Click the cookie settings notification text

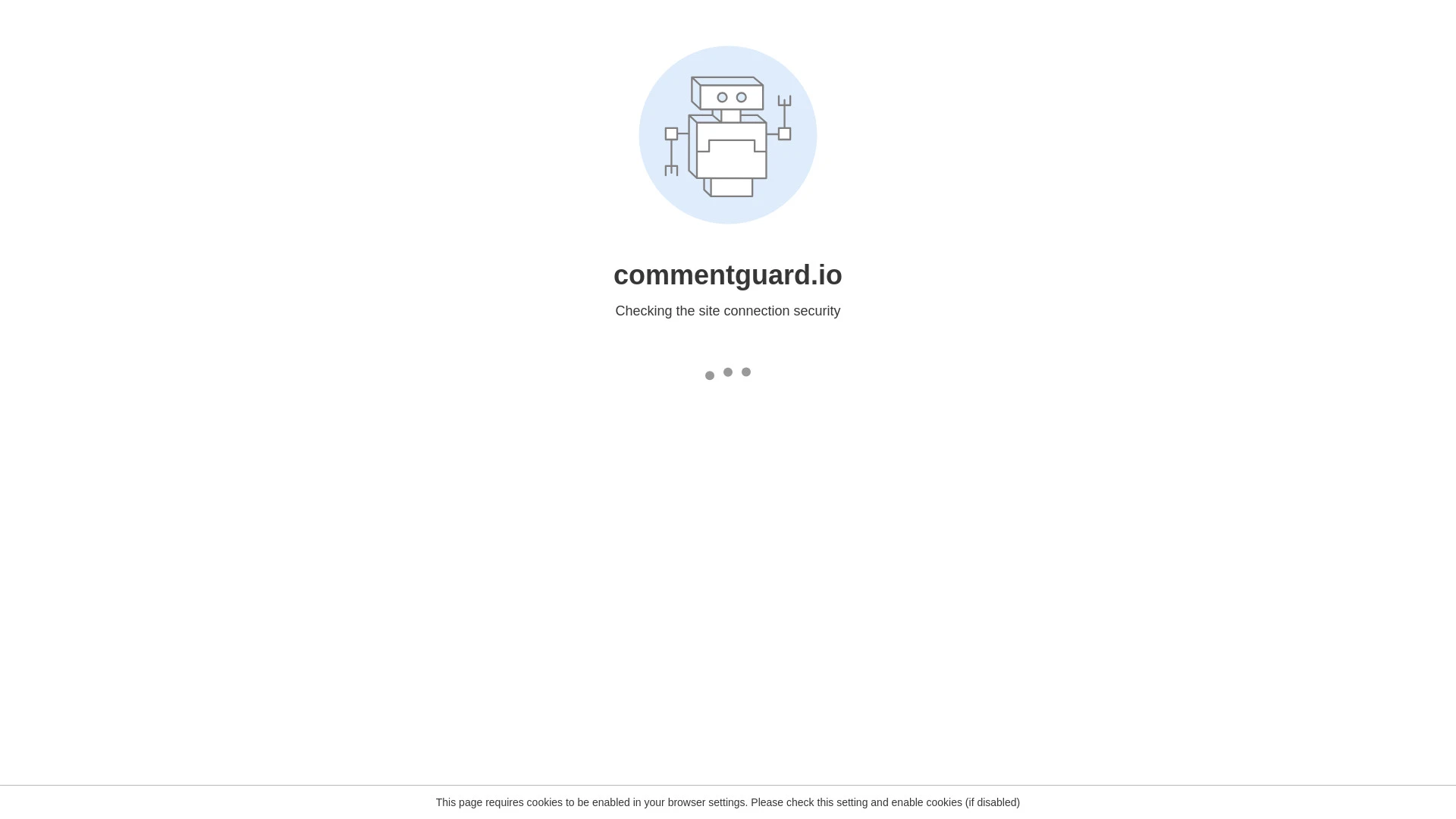click(727, 802)
